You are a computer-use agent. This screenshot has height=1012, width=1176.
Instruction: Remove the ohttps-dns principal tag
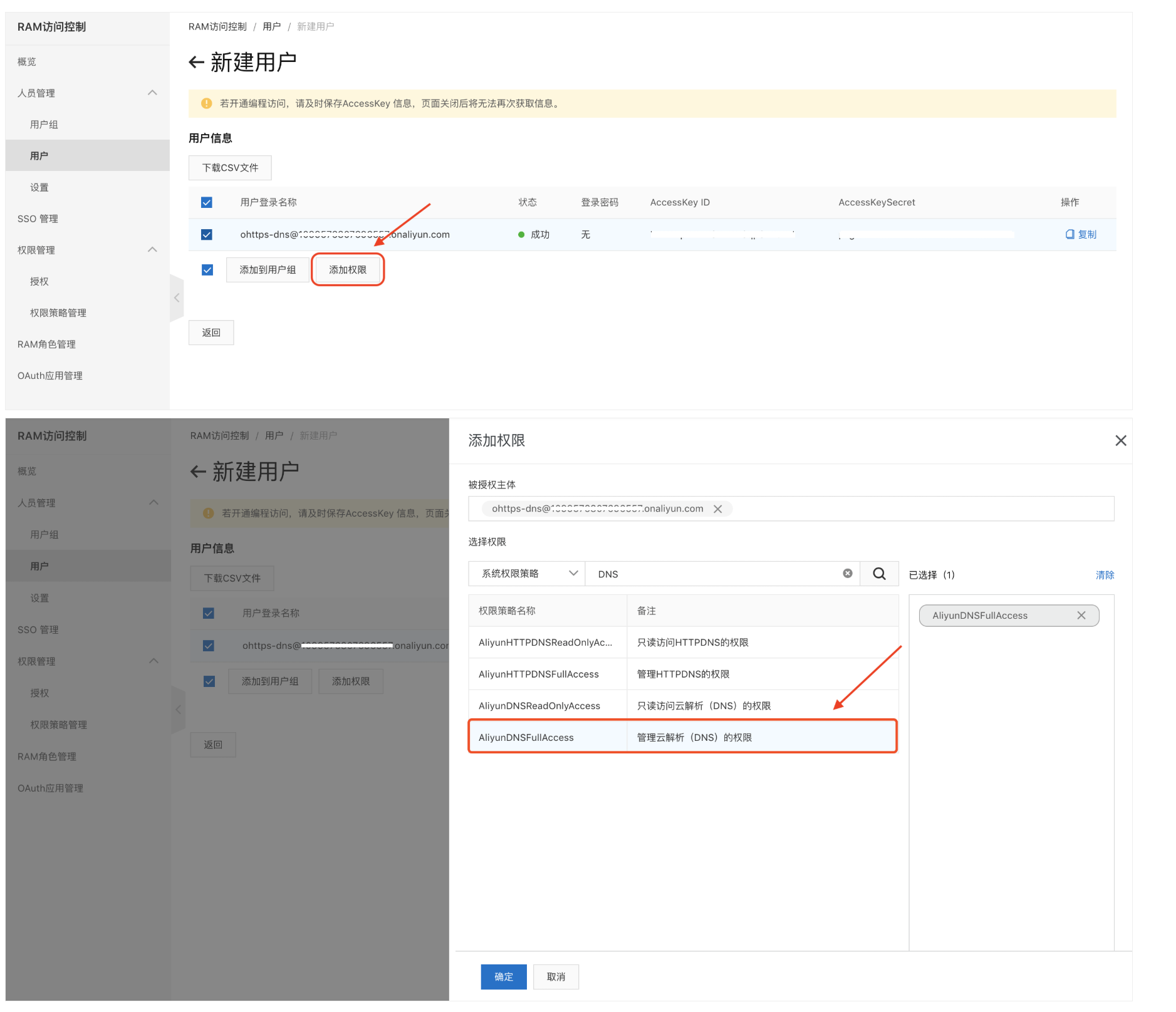(718, 509)
